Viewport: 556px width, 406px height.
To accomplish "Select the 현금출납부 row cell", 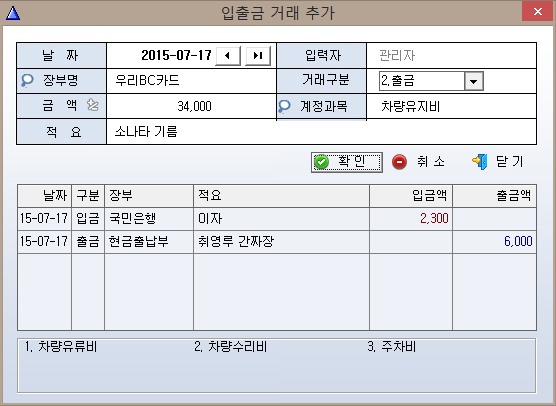I will [x=149, y=242].
